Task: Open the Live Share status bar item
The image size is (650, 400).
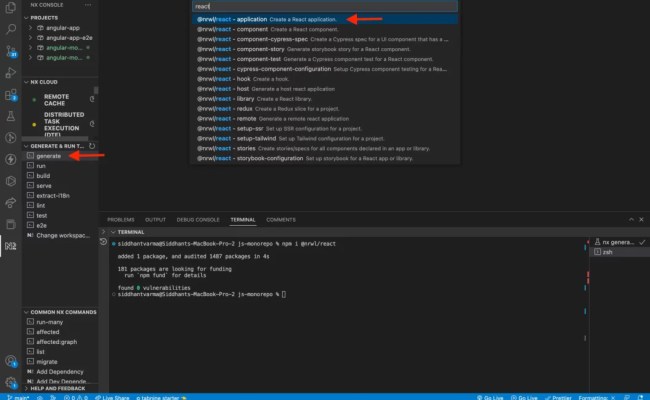Action: coord(112,397)
